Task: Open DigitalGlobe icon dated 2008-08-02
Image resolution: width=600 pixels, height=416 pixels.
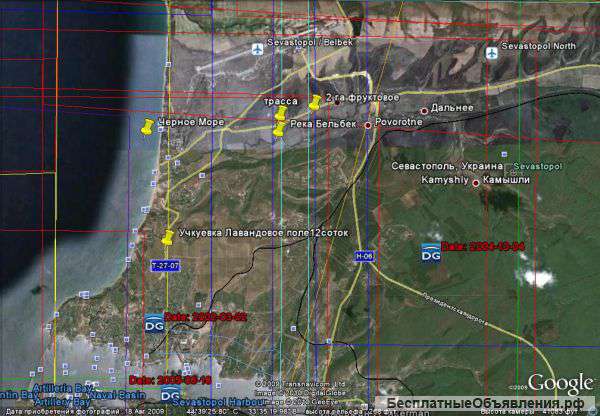Action: coord(155,322)
